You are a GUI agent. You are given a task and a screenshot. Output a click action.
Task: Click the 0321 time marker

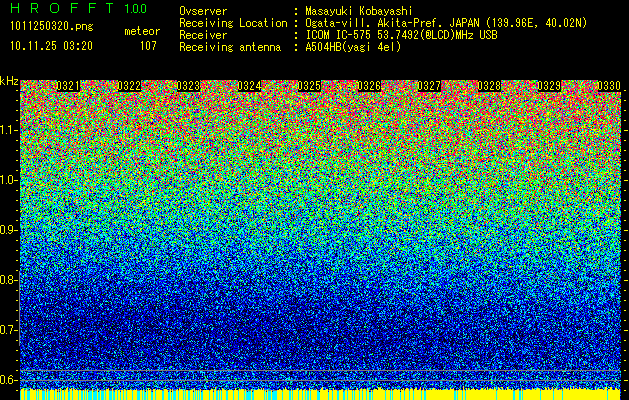[68, 86]
